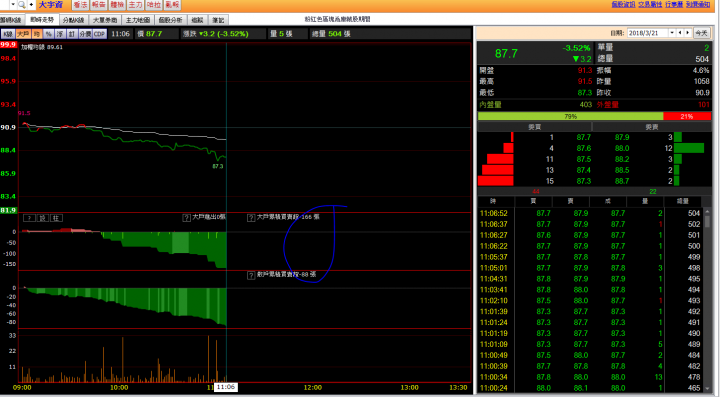
Task: Open the 到價通知 link
Action: [x=698, y=4]
